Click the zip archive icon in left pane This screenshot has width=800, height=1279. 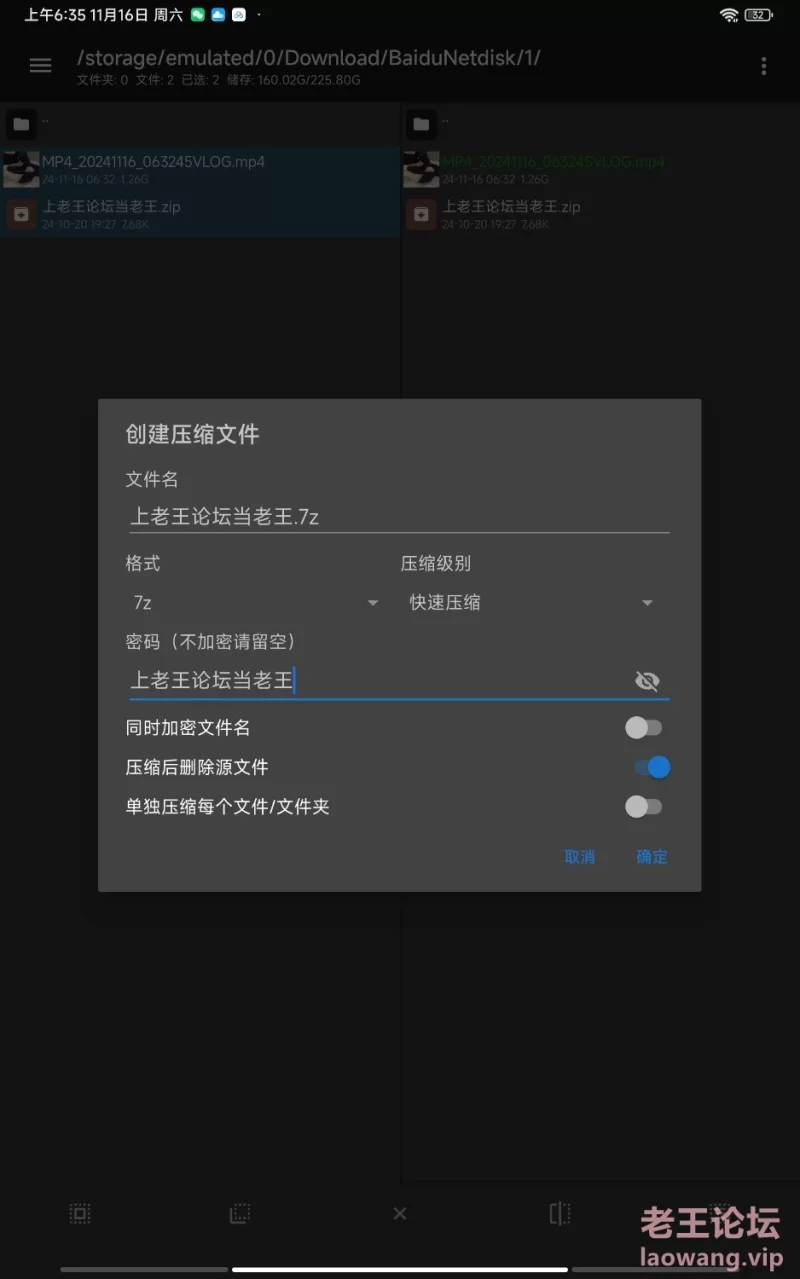tap(22, 215)
